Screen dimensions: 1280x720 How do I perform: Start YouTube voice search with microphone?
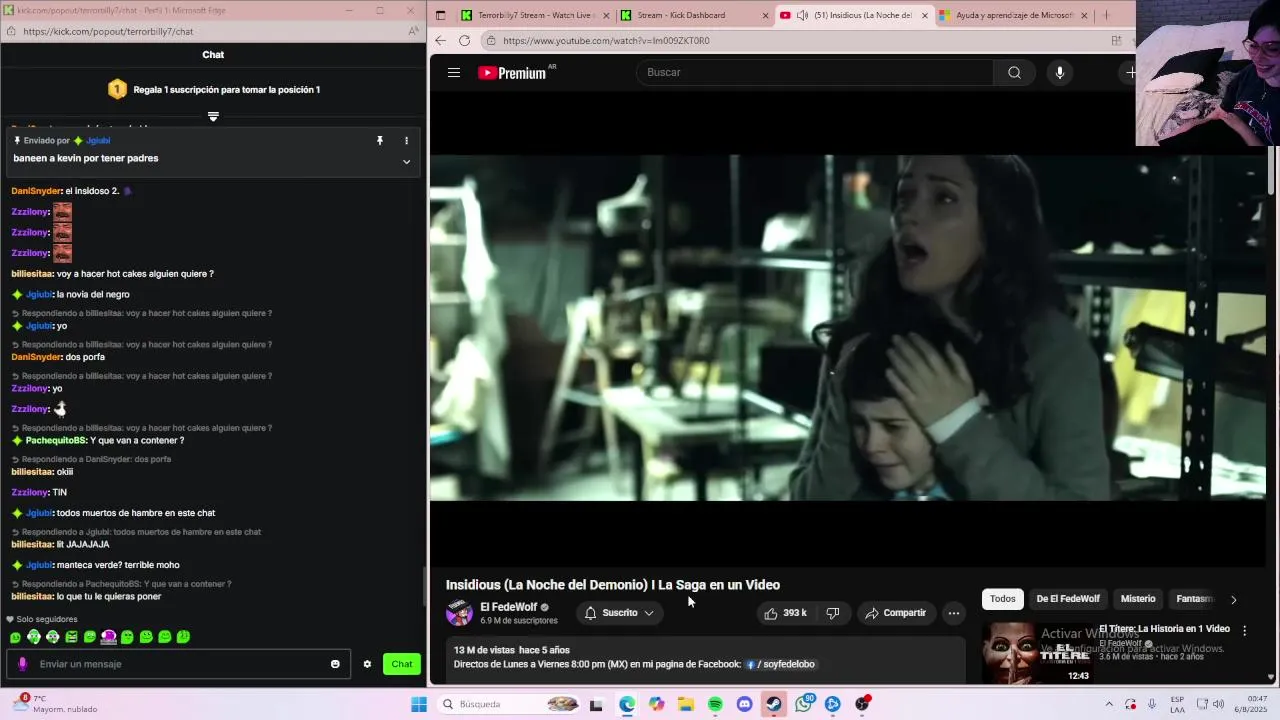point(1059,72)
